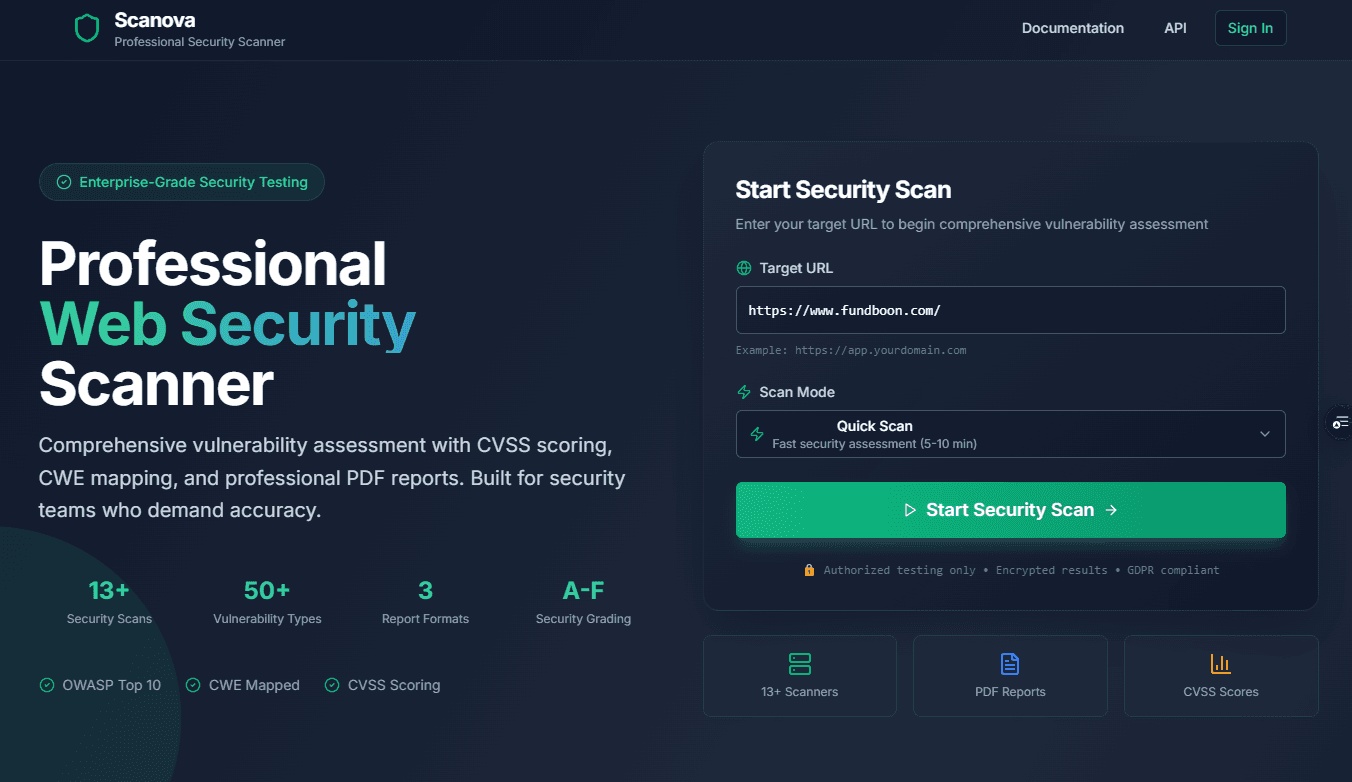Click the checkmark beside OWASP Top 10
Screen dimensions: 1352x782
[x=46, y=685]
